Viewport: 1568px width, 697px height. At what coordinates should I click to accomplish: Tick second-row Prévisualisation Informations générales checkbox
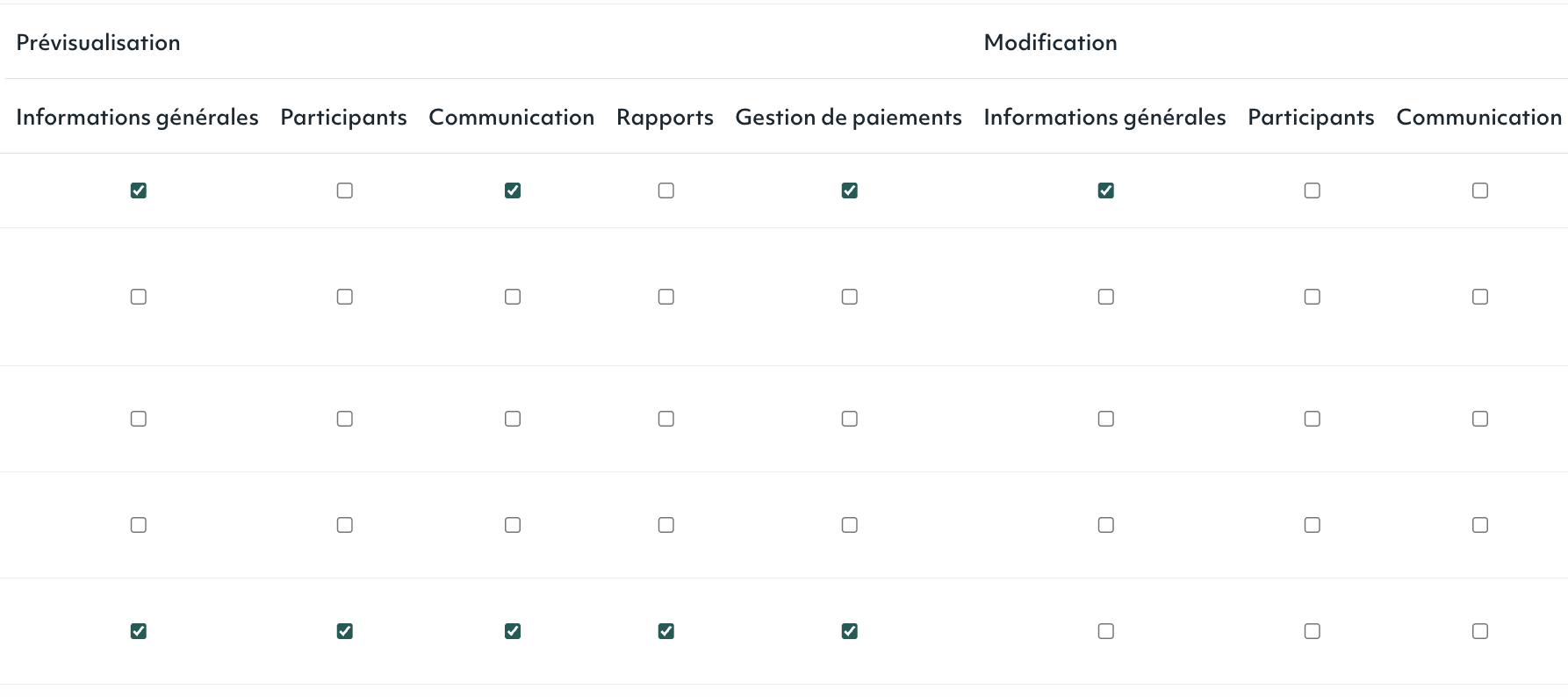tap(139, 297)
